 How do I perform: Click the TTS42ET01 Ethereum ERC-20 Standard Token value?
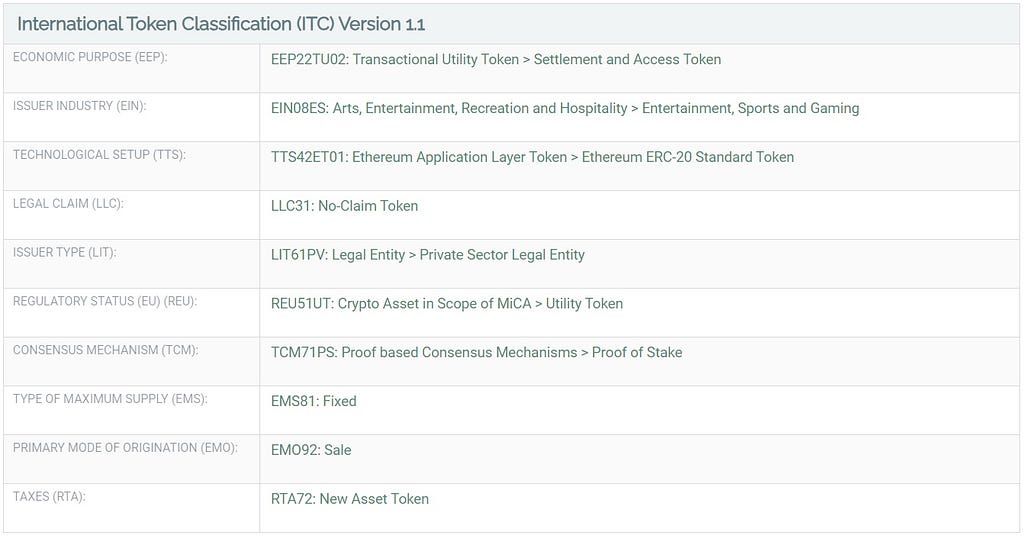(x=532, y=157)
